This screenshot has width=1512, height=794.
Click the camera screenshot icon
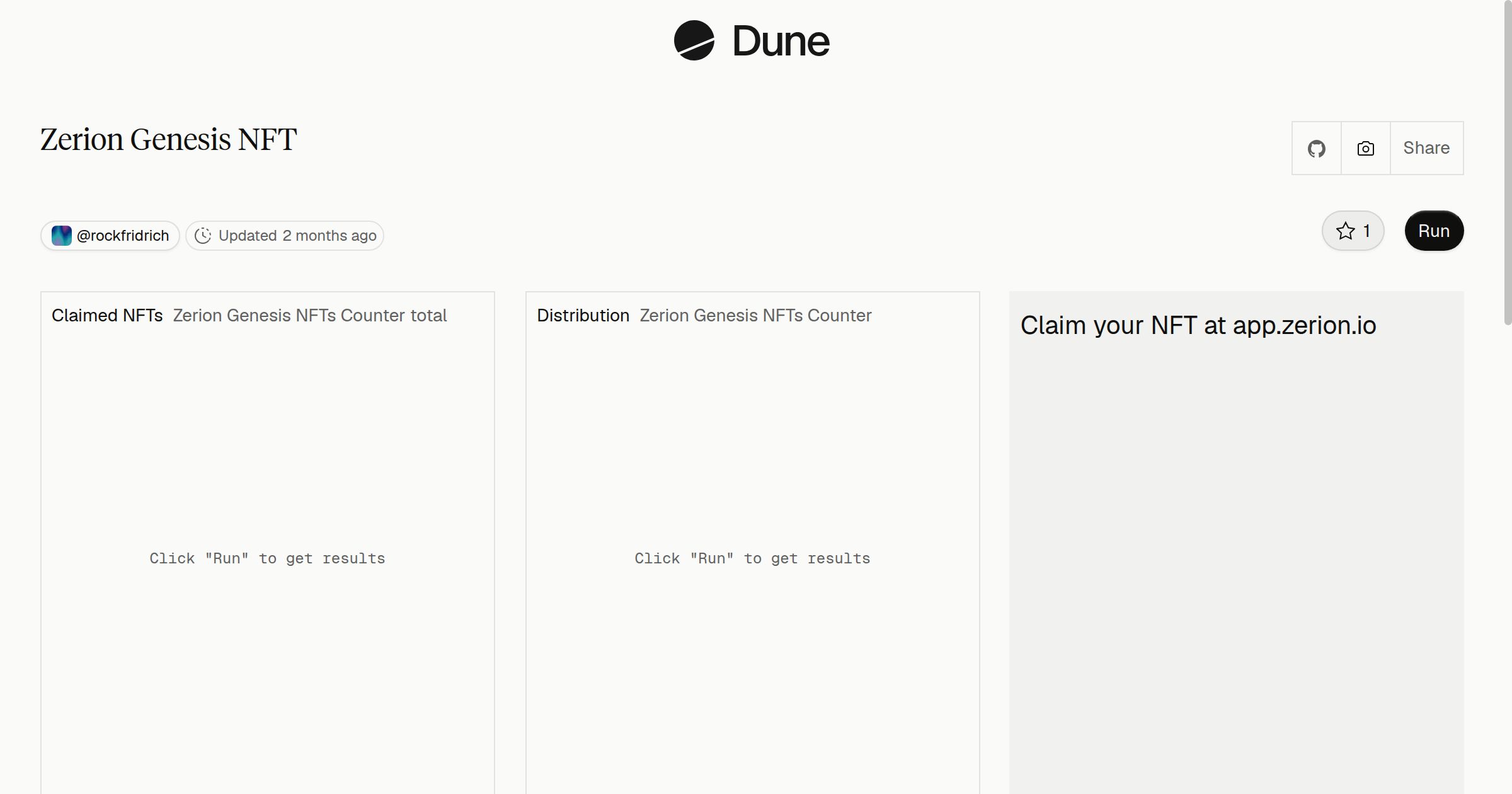click(x=1365, y=148)
